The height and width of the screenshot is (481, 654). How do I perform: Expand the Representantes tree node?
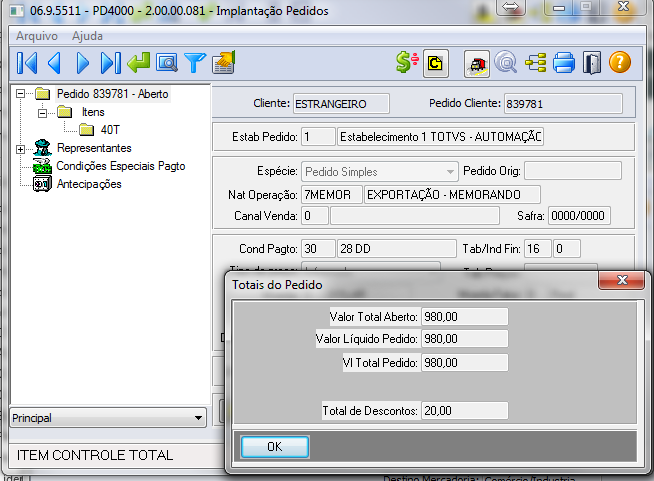coord(20,149)
